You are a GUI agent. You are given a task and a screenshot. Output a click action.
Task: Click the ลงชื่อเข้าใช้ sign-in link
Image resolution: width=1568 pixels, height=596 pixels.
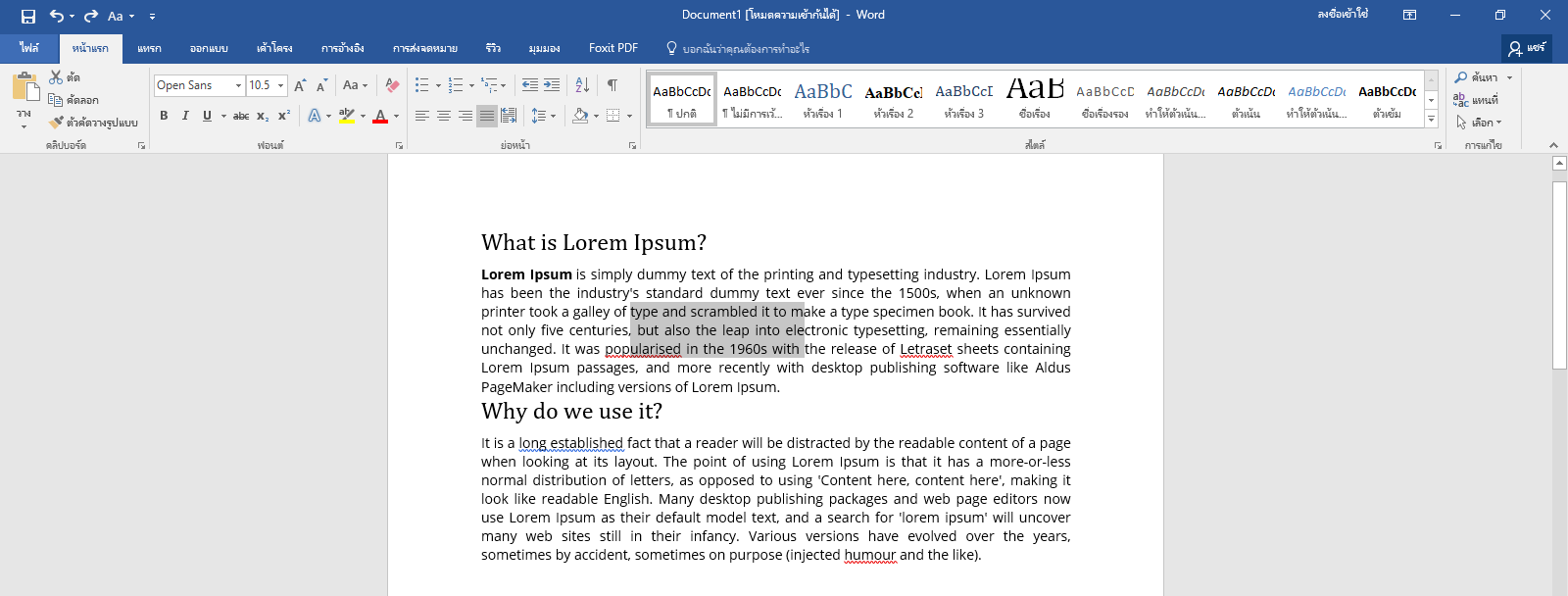click(x=1343, y=15)
